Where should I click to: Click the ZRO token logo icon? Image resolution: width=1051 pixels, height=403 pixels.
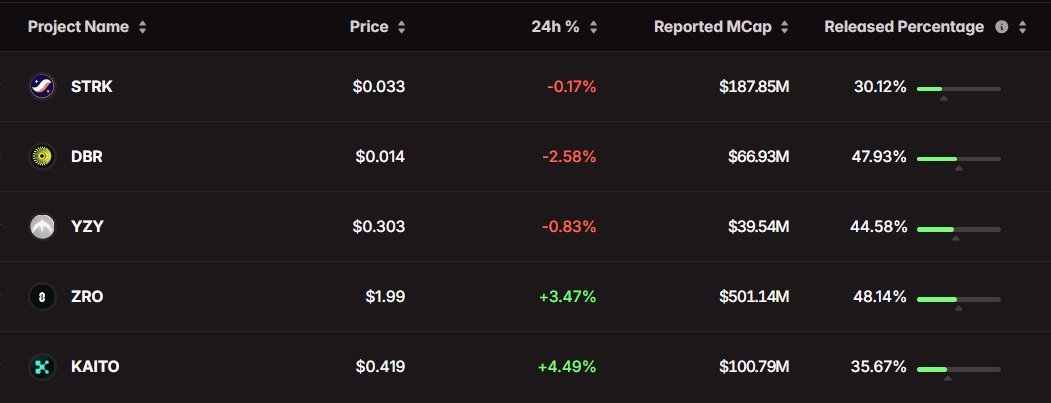tap(42, 297)
